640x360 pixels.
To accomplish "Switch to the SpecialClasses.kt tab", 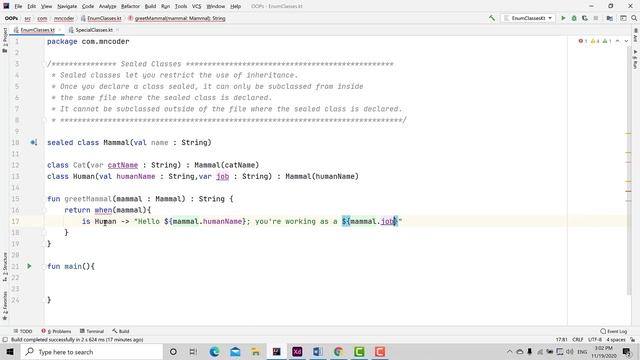I will 94,30.
